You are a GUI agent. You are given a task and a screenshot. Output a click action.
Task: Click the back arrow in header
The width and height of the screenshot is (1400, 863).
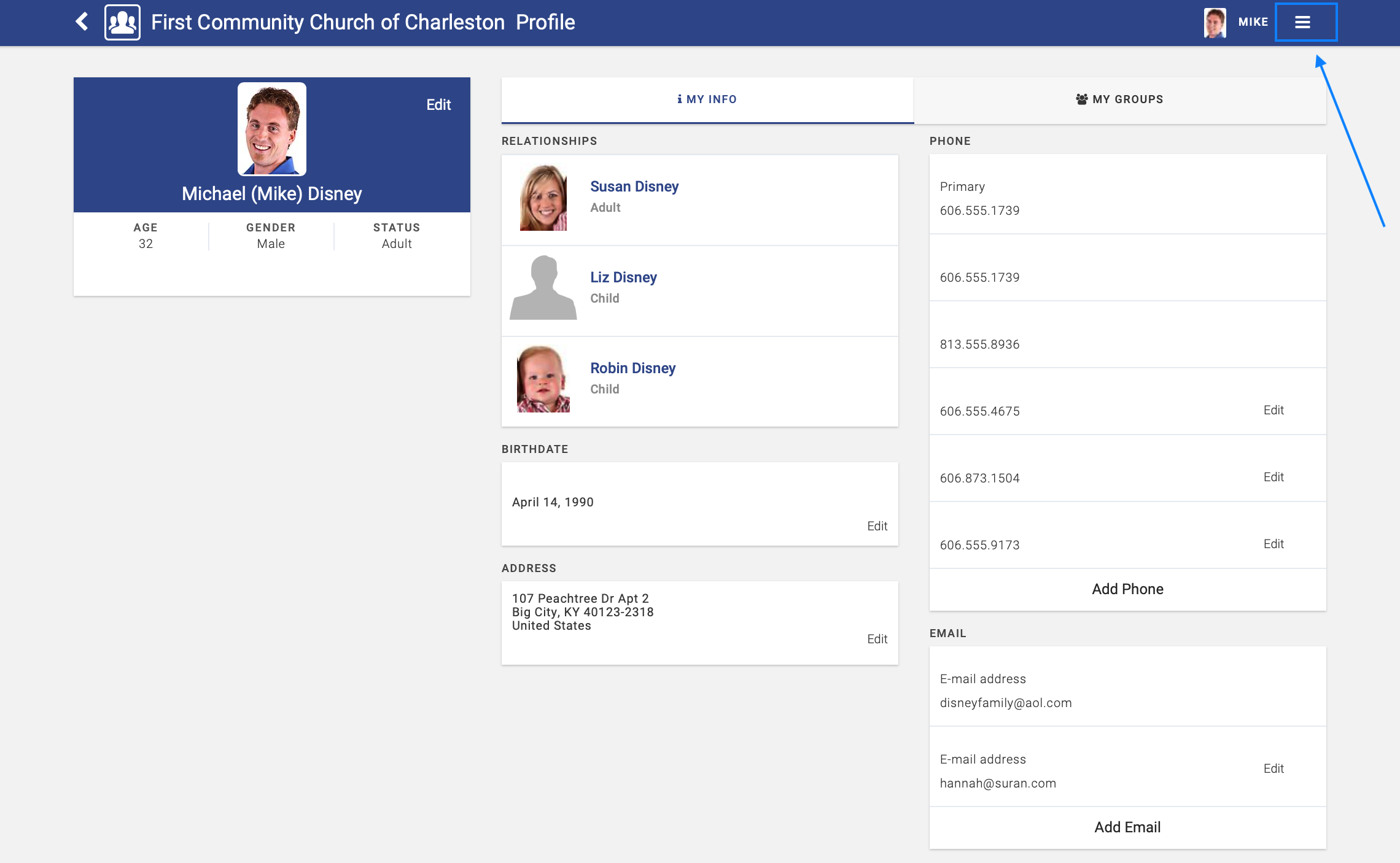pyautogui.click(x=82, y=22)
